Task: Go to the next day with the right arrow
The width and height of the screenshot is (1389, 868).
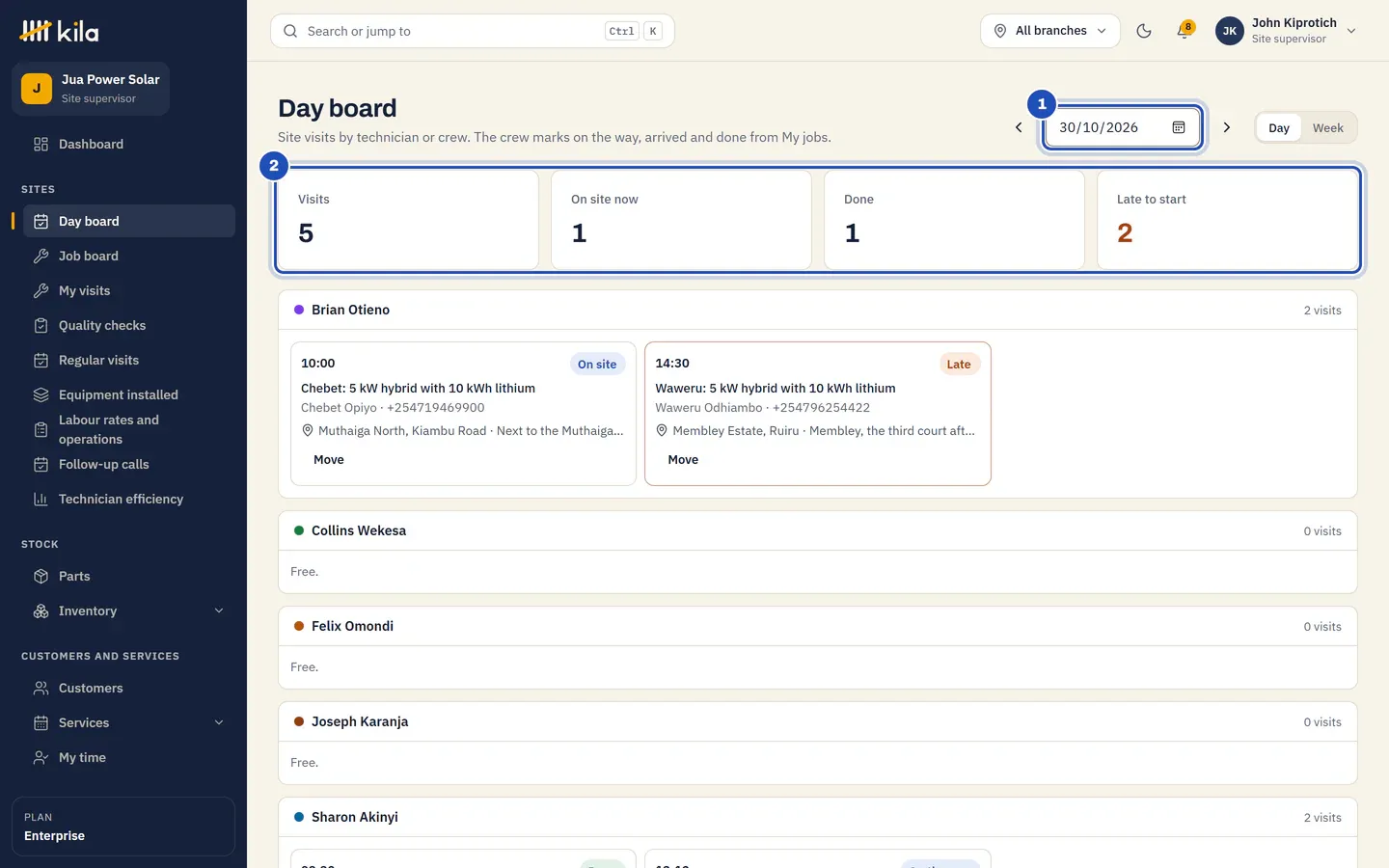Action: (1227, 127)
